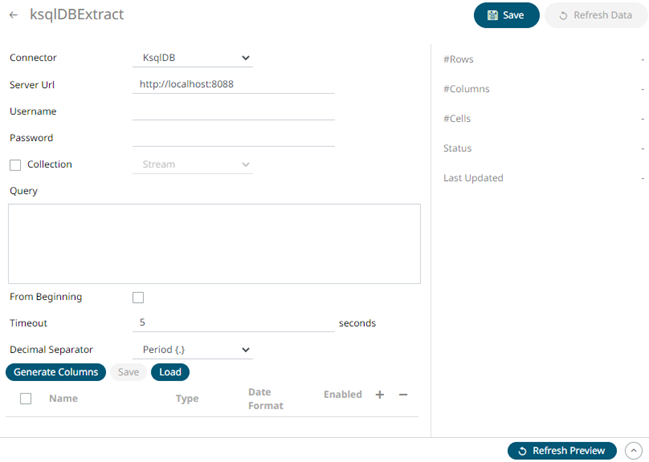The image size is (649, 462).
Task: Click inside the Query text area
Action: pos(214,244)
